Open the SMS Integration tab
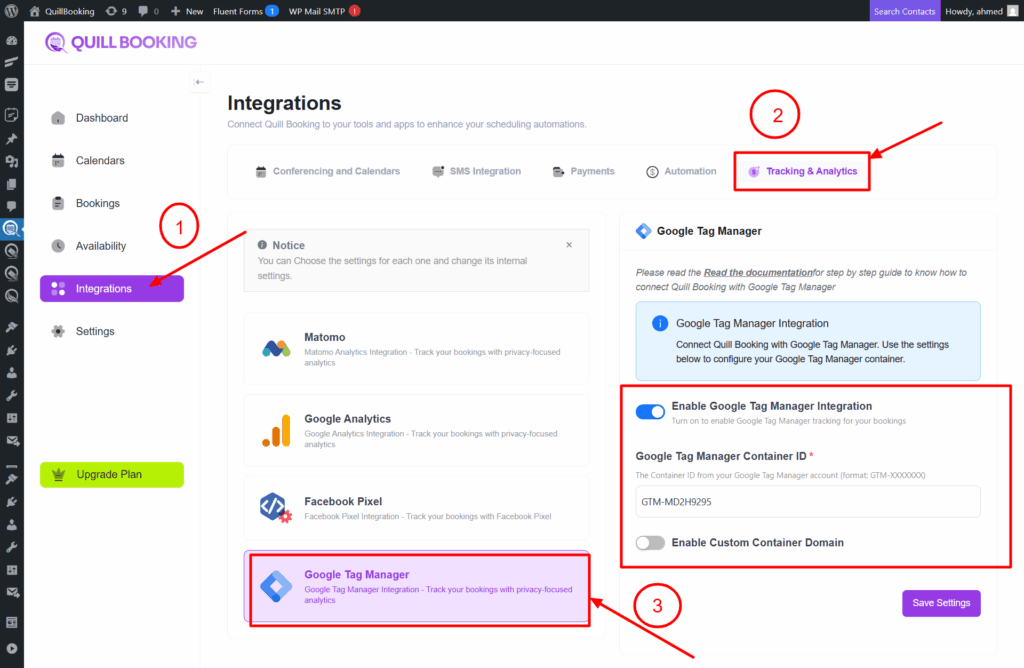 [x=476, y=171]
